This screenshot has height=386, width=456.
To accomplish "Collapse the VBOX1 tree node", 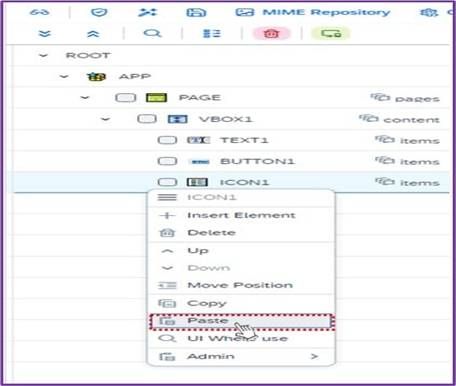I will coord(105,119).
